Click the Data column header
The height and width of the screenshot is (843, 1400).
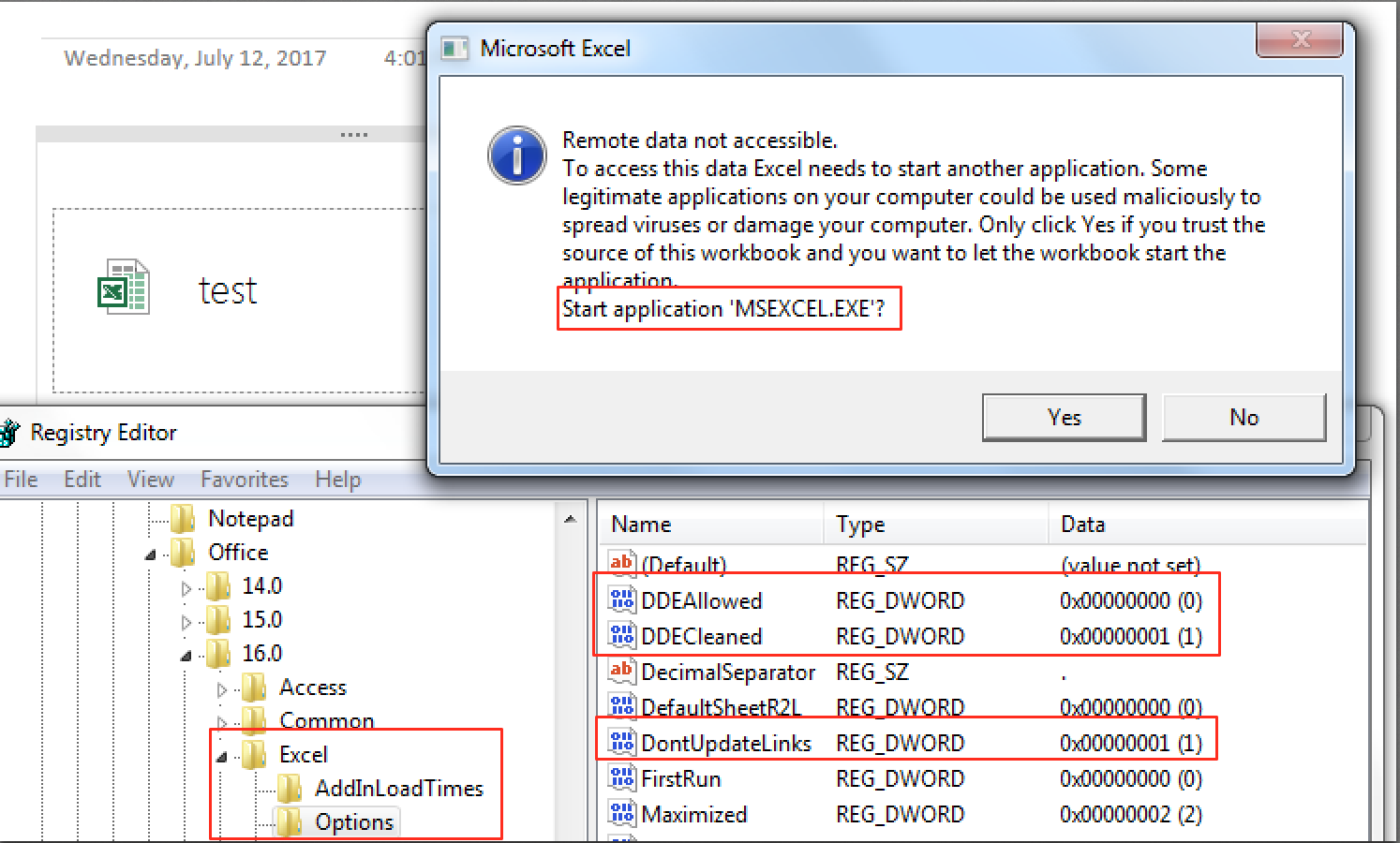(1082, 525)
